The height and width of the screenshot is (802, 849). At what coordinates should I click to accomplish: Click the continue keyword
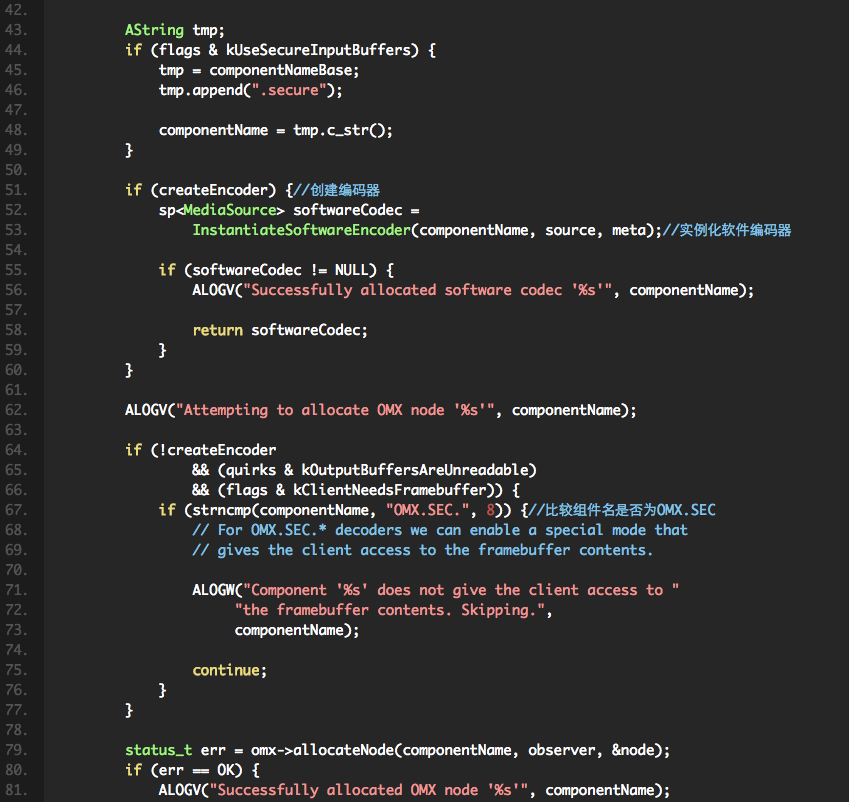coord(227,670)
